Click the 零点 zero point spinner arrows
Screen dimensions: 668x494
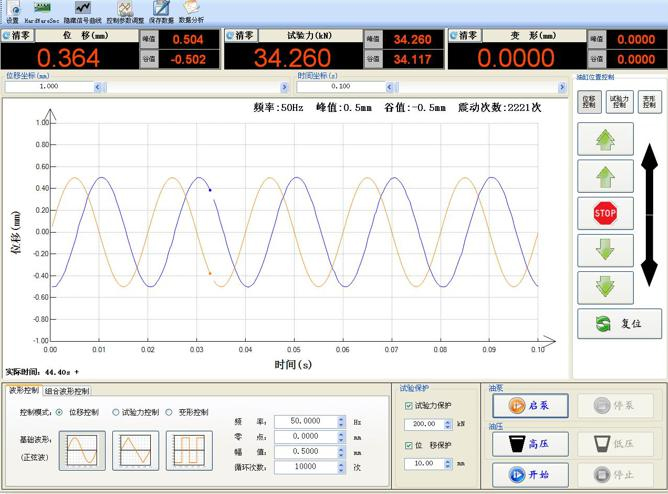coord(341,437)
